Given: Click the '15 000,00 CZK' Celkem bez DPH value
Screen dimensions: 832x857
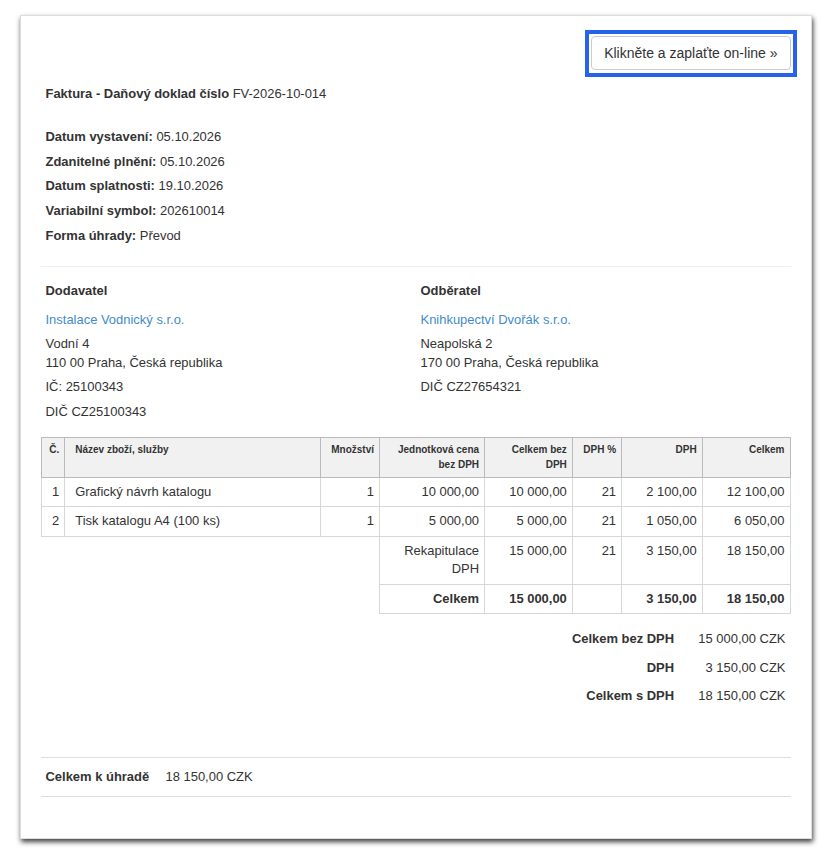Looking at the screenshot, I should tap(742, 639).
